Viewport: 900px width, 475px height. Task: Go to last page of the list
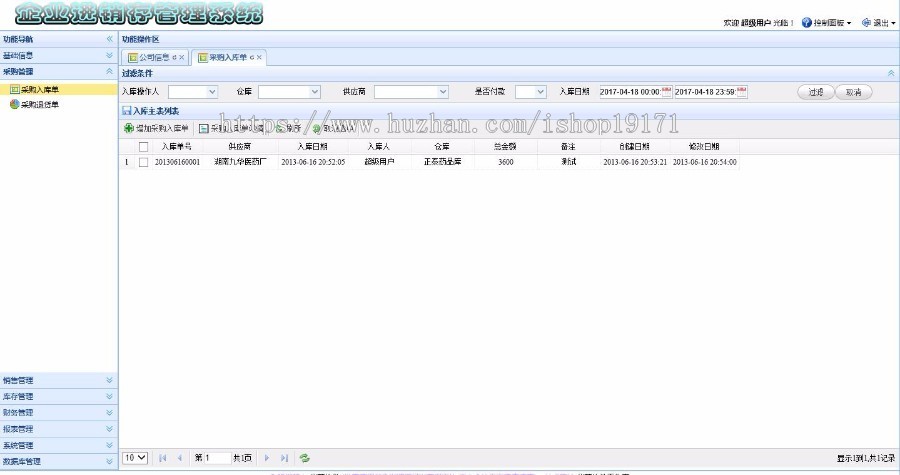[x=284, y=458]
